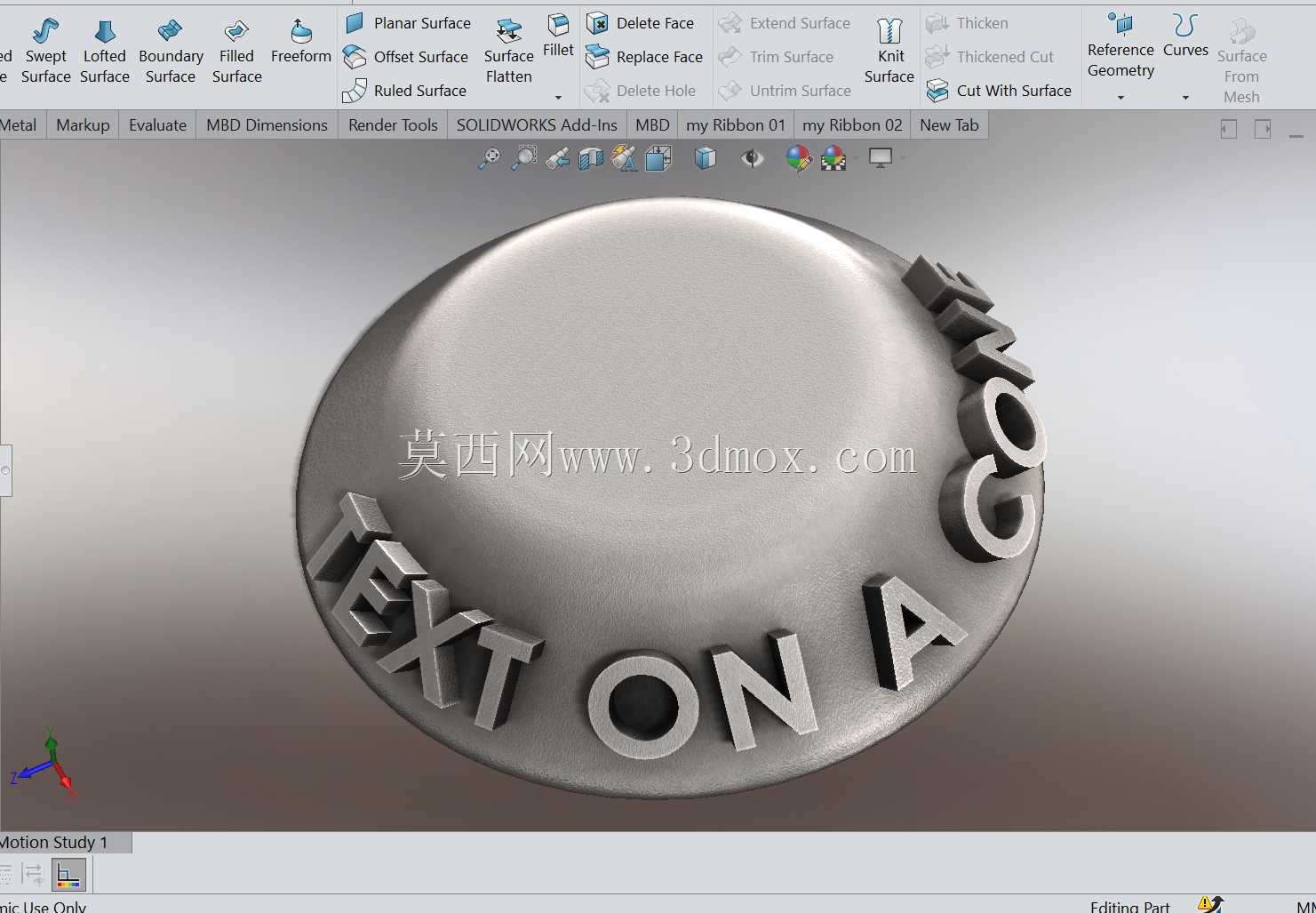
Task: Click the Thicken command
Action: (x=968, y=23)
